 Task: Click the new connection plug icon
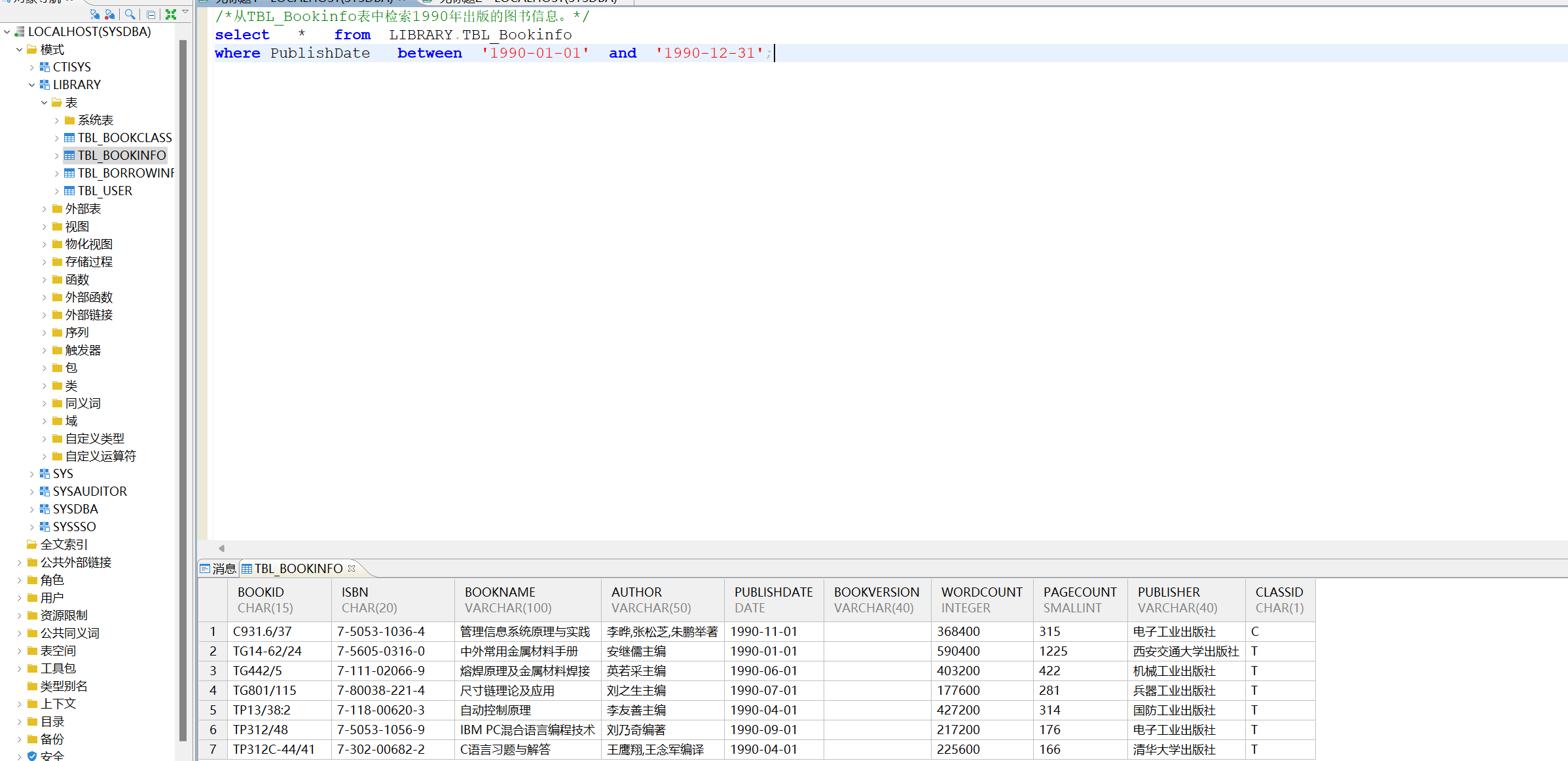[95, 14]
